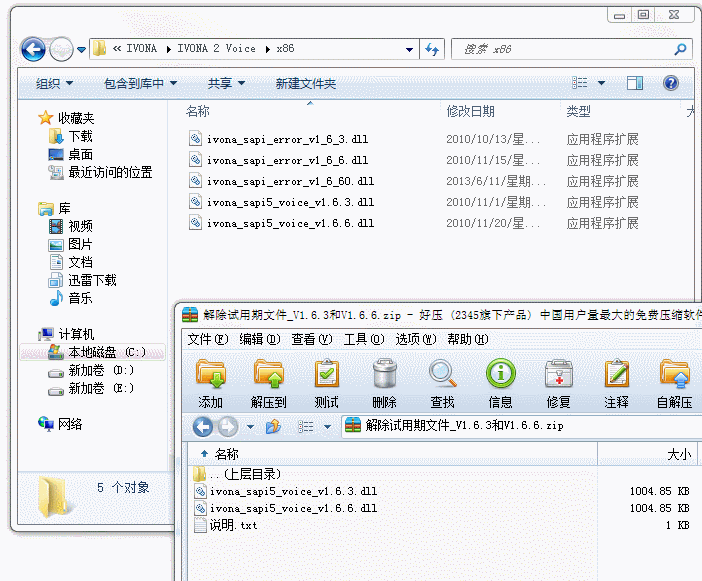Go up one folder in archive window
The width and height of the screenshot is (702, 581).
pos(273,427)
